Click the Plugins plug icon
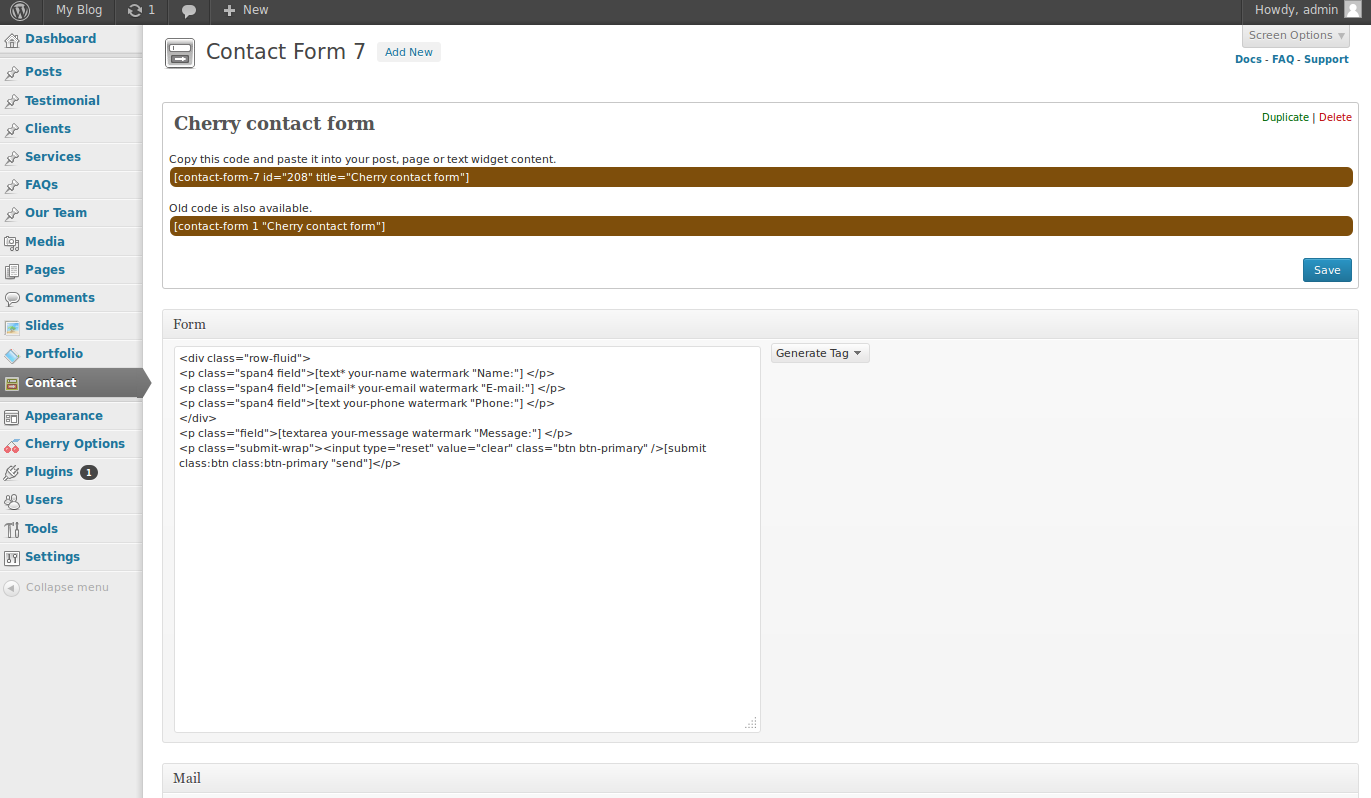This screenshot has width=1371, height=798. click(12, 472)
